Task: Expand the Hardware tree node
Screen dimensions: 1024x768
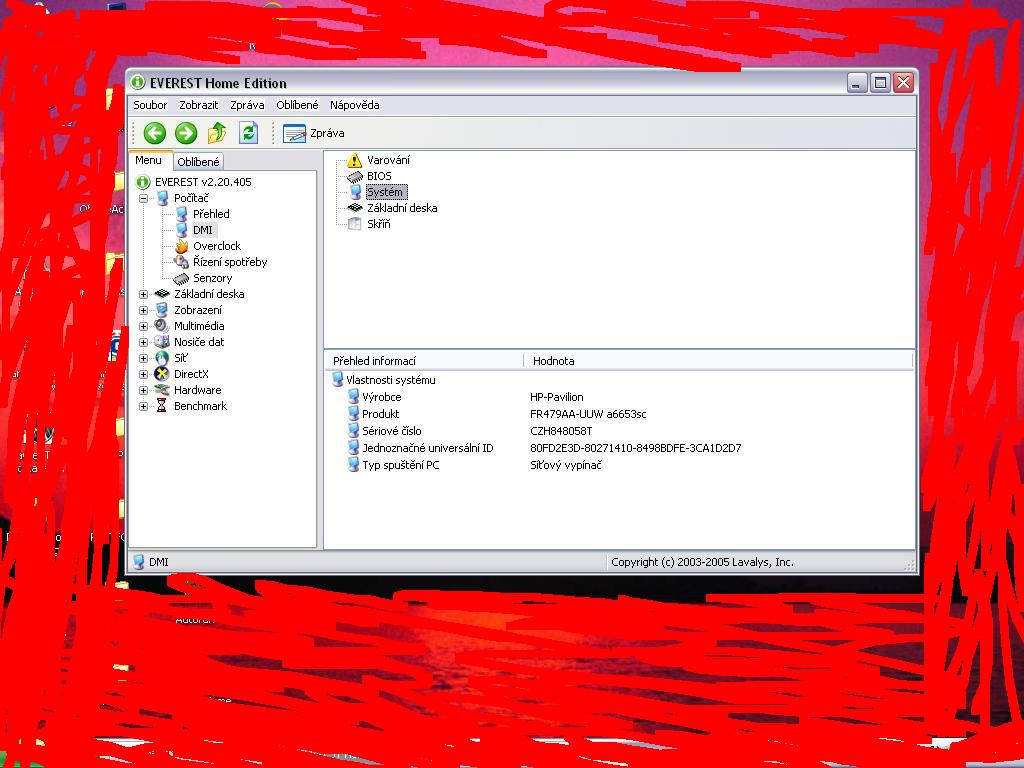Action: [143, 391]
